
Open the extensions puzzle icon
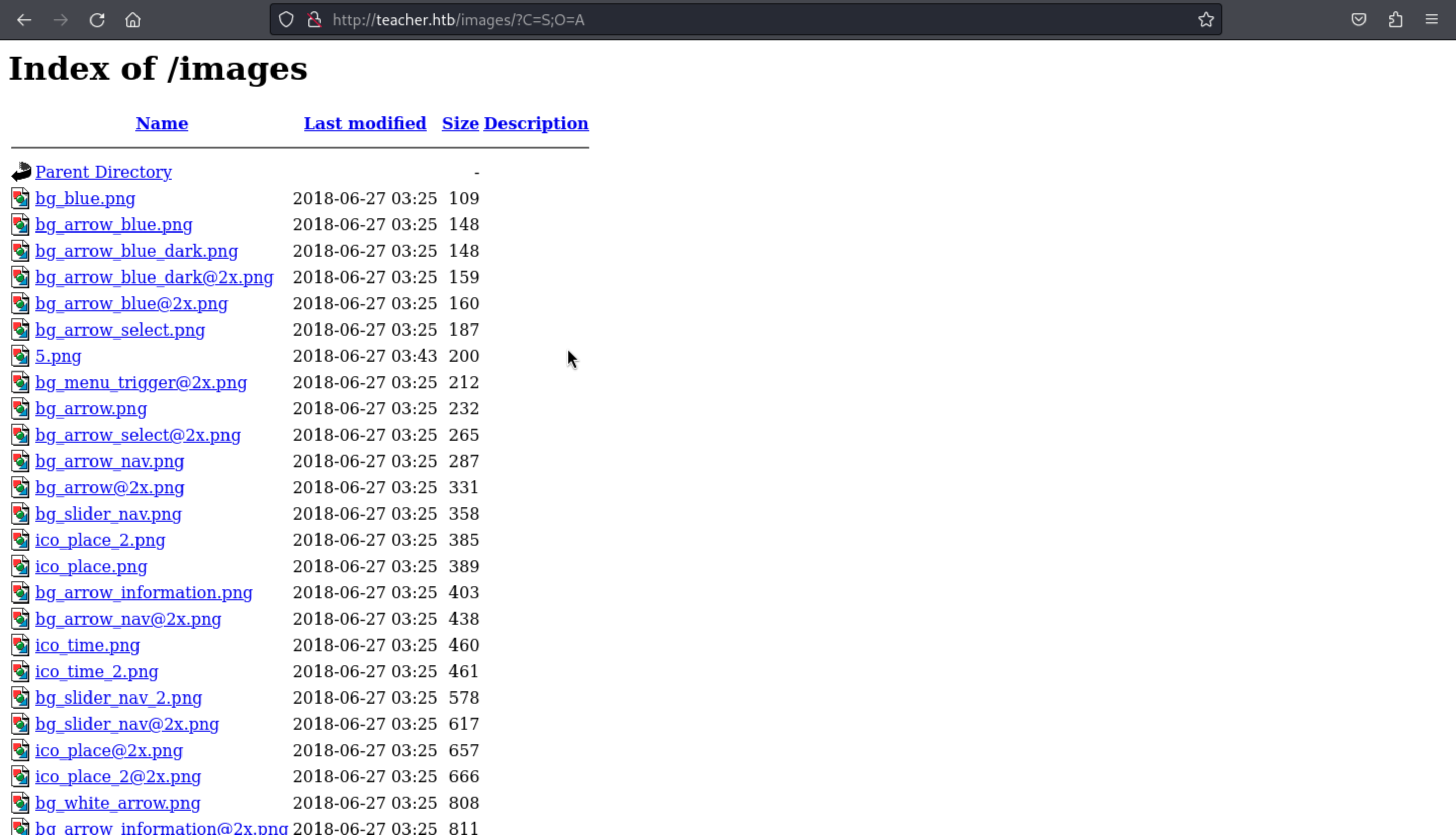[x=1395, y=20]
